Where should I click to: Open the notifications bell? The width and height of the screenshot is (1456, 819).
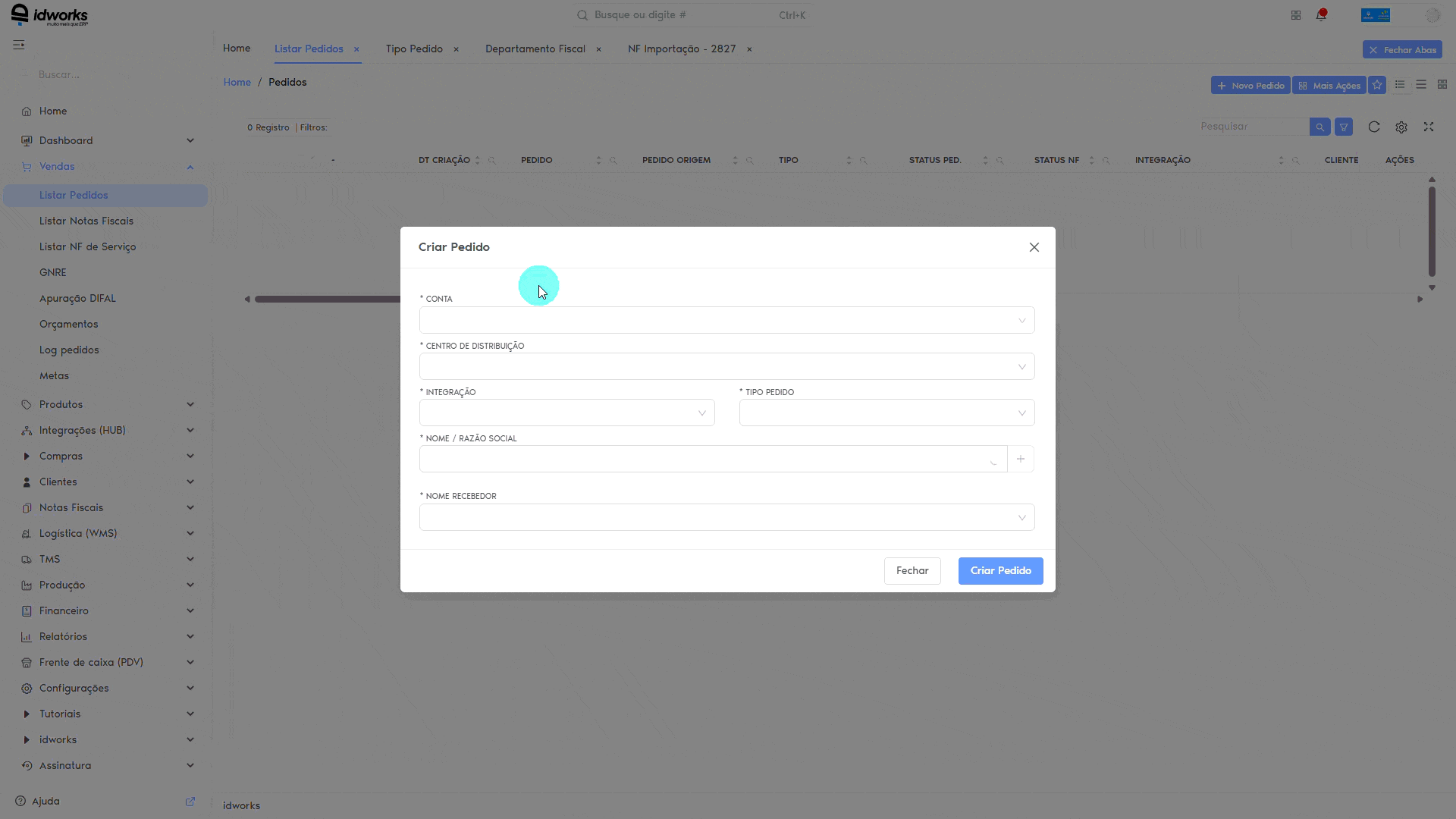[1321, 15]
